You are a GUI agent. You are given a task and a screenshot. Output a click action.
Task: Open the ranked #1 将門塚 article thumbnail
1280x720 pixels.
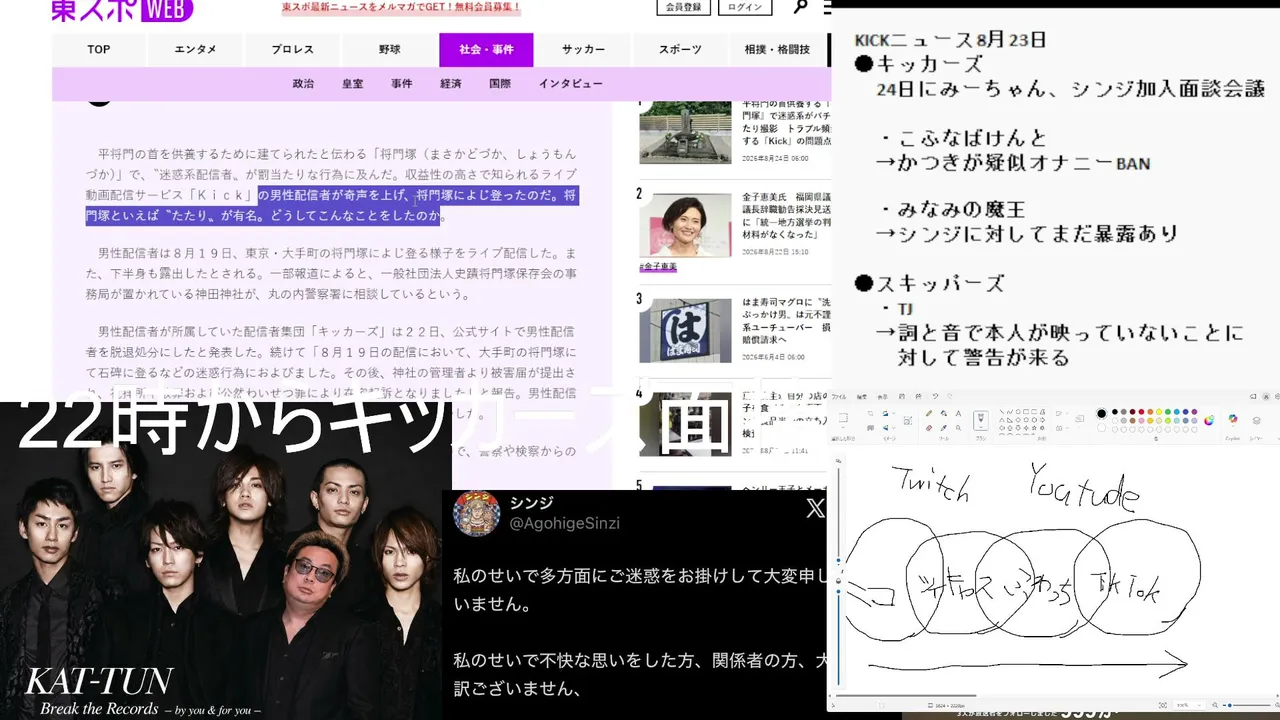point(685,132)
